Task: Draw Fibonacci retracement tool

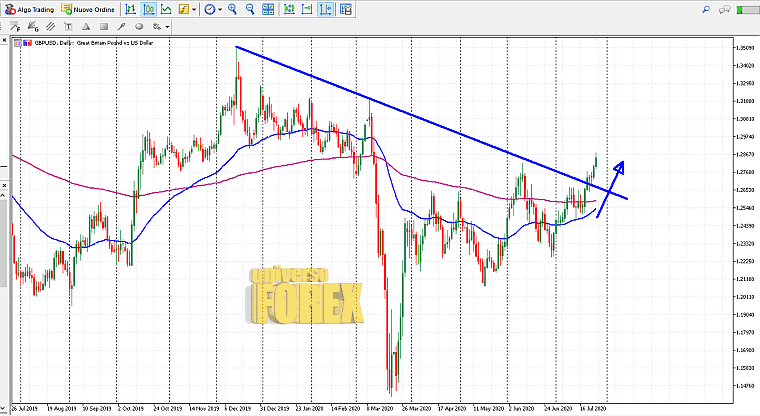Action: tap(15, 26)
